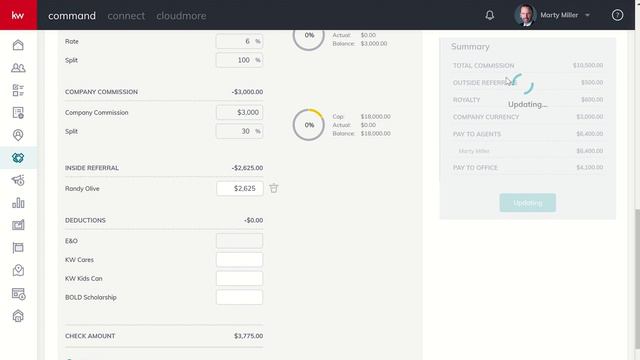Click the BOLD Scholarship deduction field

pyautogui.click(x=239, y=297)
